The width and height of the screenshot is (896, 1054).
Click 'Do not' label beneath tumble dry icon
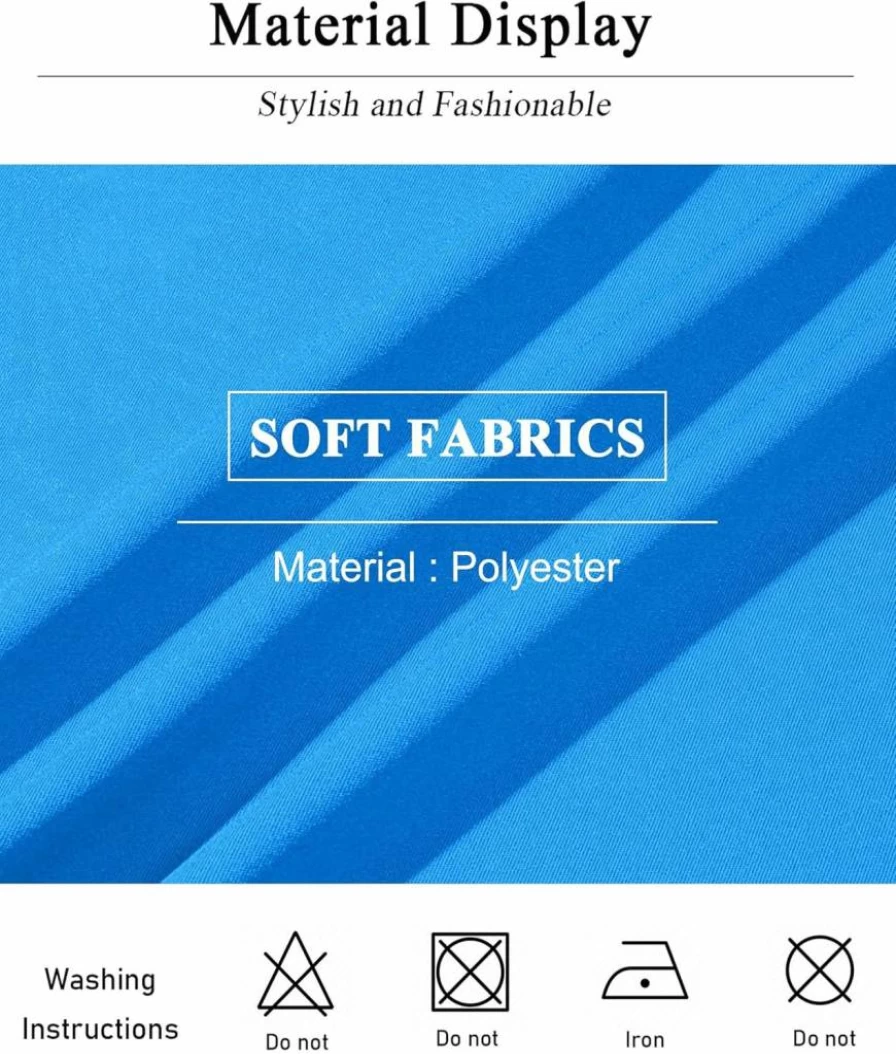click(467, 1039)
